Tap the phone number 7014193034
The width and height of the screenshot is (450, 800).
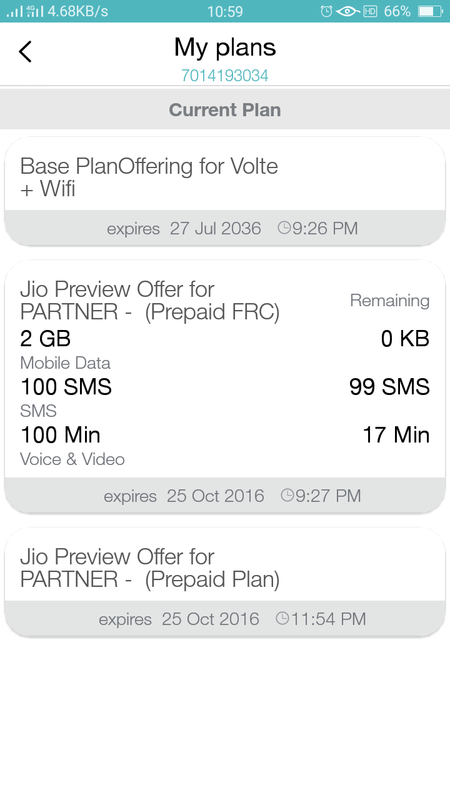[224, 76]
